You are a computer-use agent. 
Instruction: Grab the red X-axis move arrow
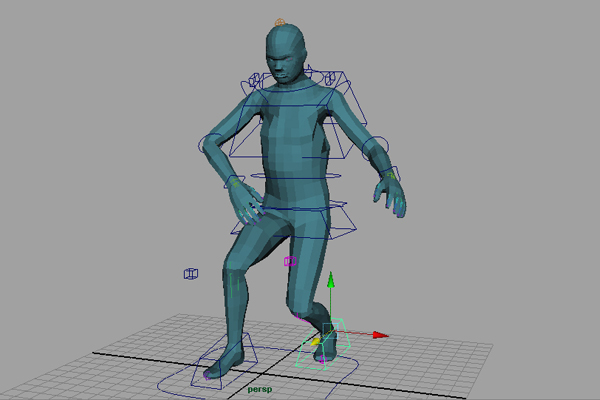pyautogui.click(x=380, y=335)
